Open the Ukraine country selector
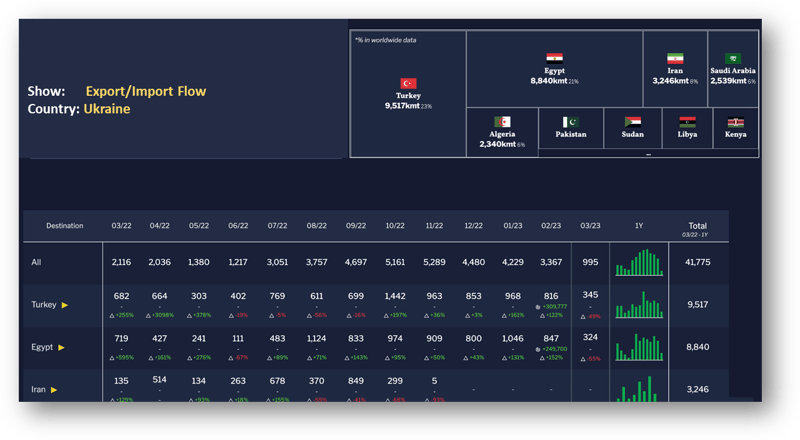800x440 pixels. tap(107, 109)
